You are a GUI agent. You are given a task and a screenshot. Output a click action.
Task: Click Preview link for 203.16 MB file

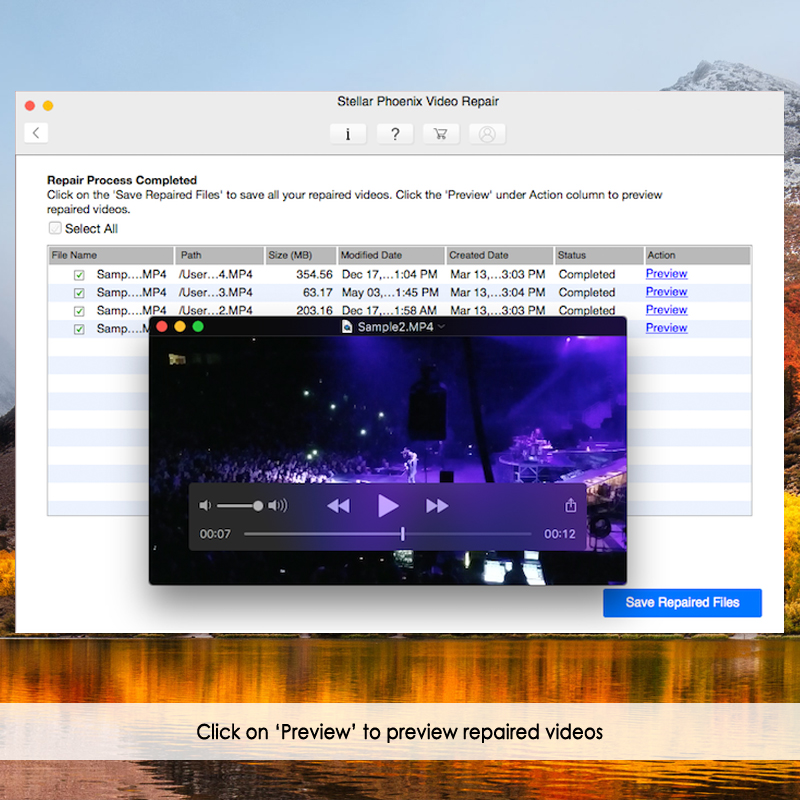coord(666,310)
